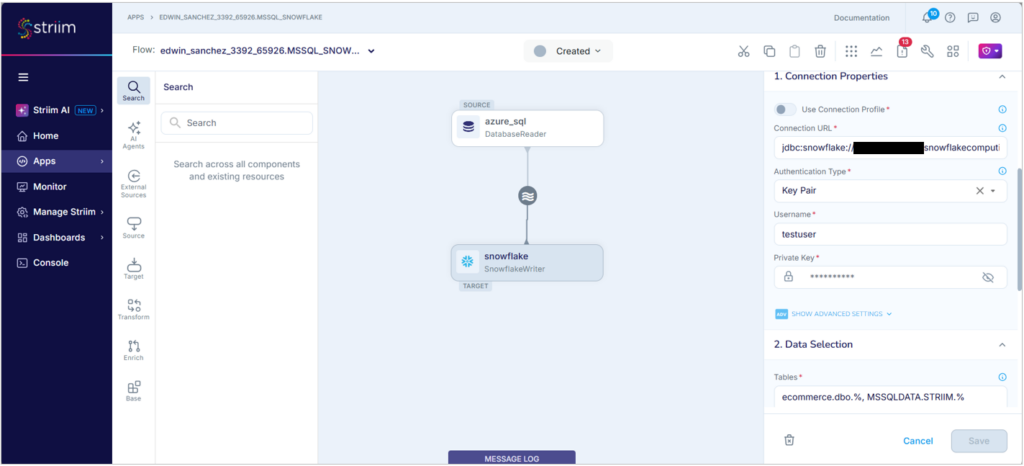Click the Tables input field
The height and width of the screenshot is (466, 1024).
coord(890,396)
